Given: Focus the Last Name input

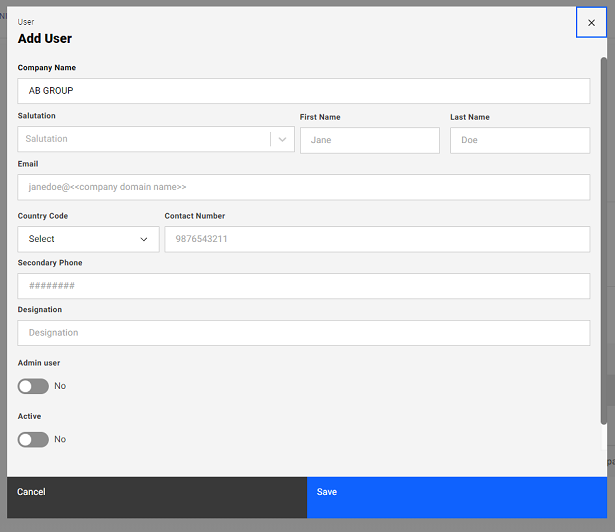Looking at the screenshot, I should pyautogui.click(x=519, y=141).
